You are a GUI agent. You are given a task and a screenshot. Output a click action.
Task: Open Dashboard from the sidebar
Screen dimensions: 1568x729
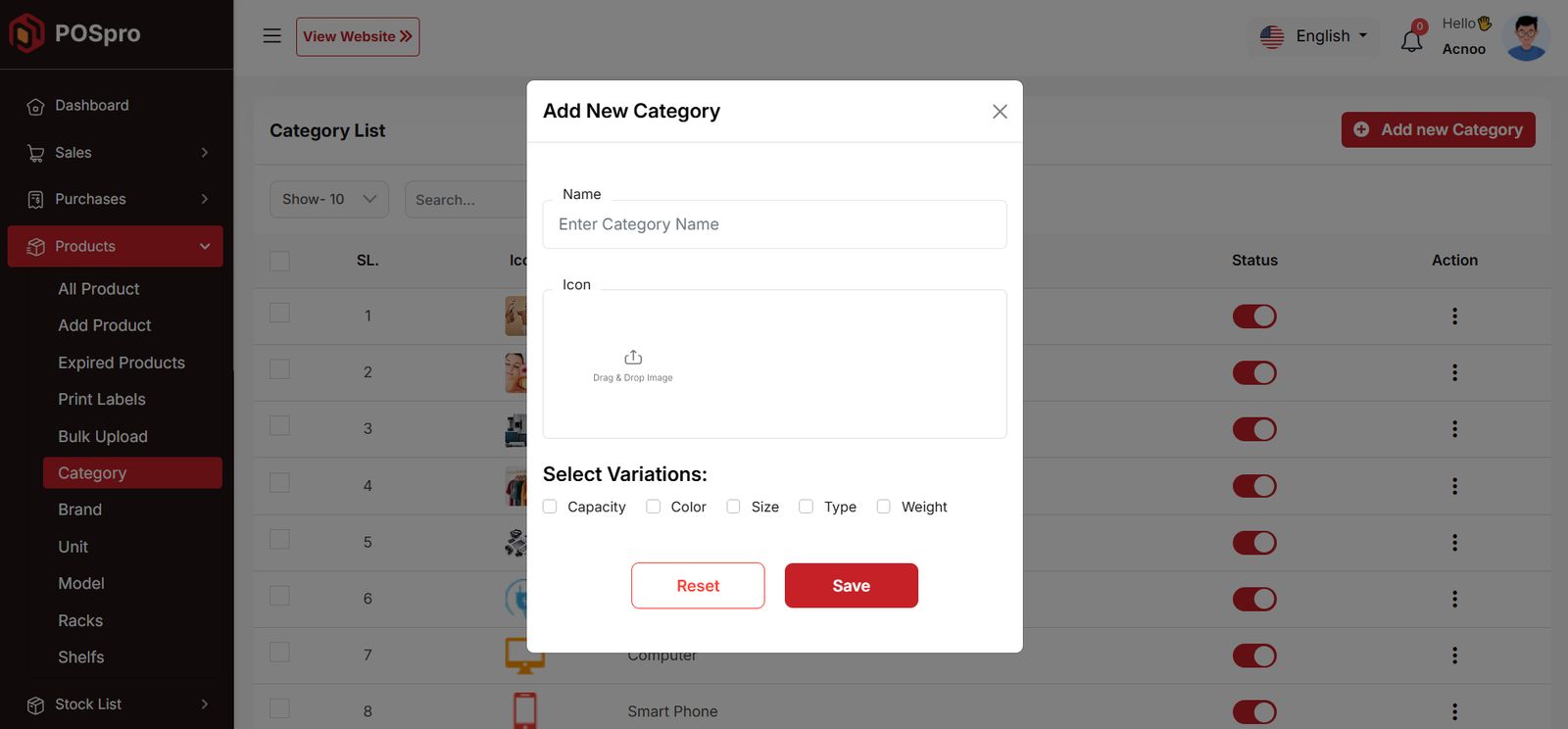[x=91, y=106]
